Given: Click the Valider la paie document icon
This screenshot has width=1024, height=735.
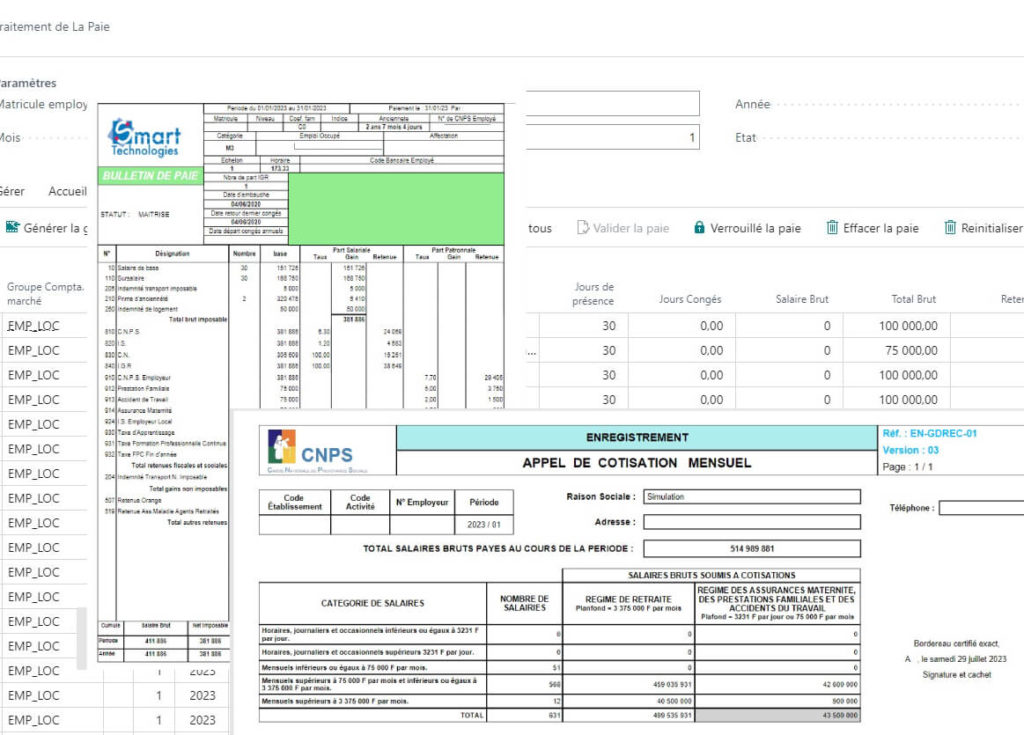Looking at the screenshot, I should (x=583, y=227).
